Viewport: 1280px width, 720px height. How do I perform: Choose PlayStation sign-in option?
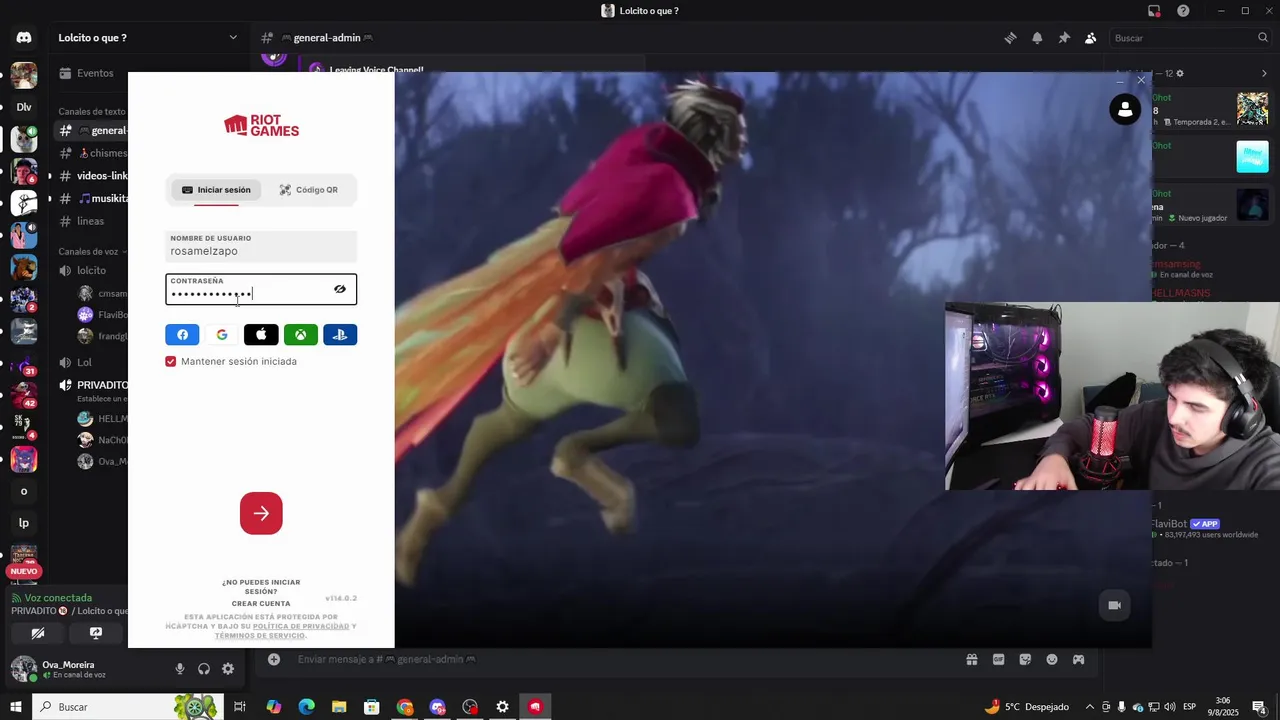coord(340,335)
